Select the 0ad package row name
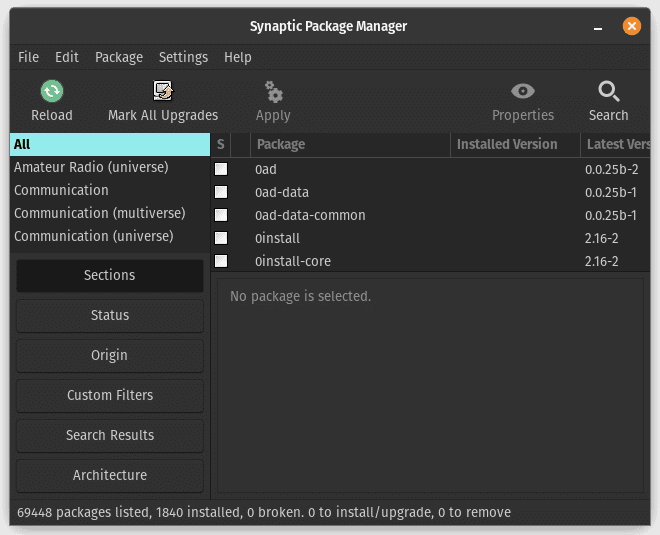Image resolution: width=660 pixels, height=535 pixels. coord(266,169)
